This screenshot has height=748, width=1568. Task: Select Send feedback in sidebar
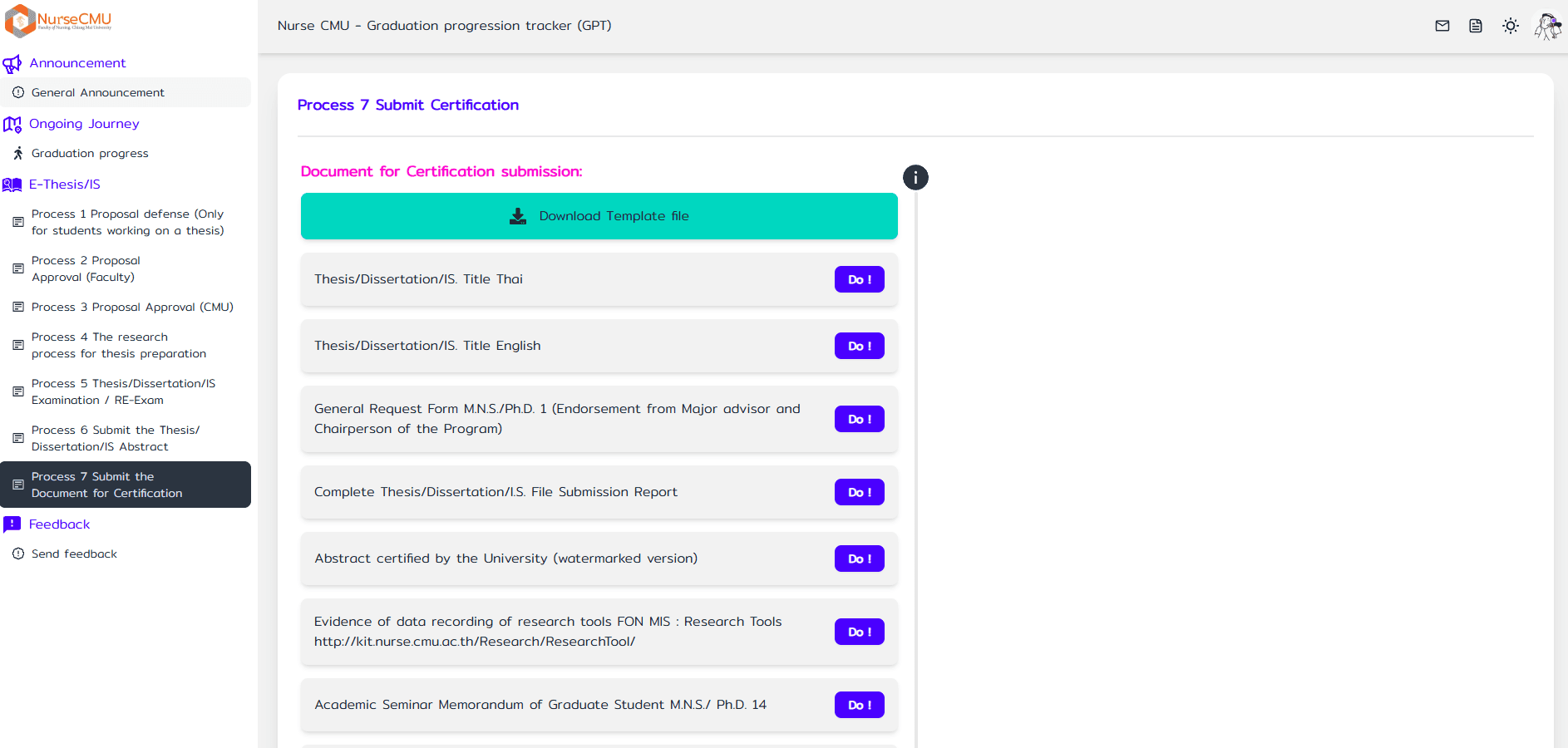pyautogui.click(x=74, y=554)
